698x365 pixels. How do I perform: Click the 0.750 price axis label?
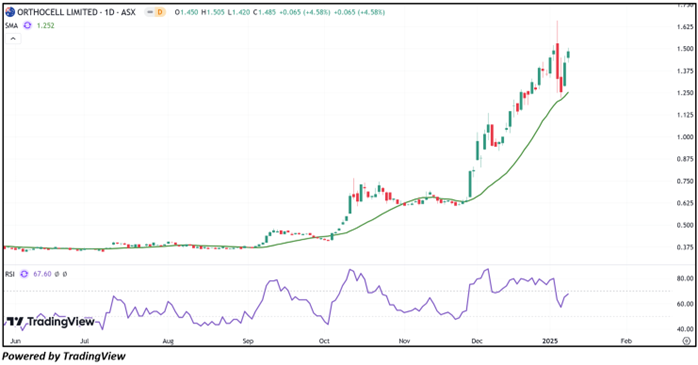(684, 181)
